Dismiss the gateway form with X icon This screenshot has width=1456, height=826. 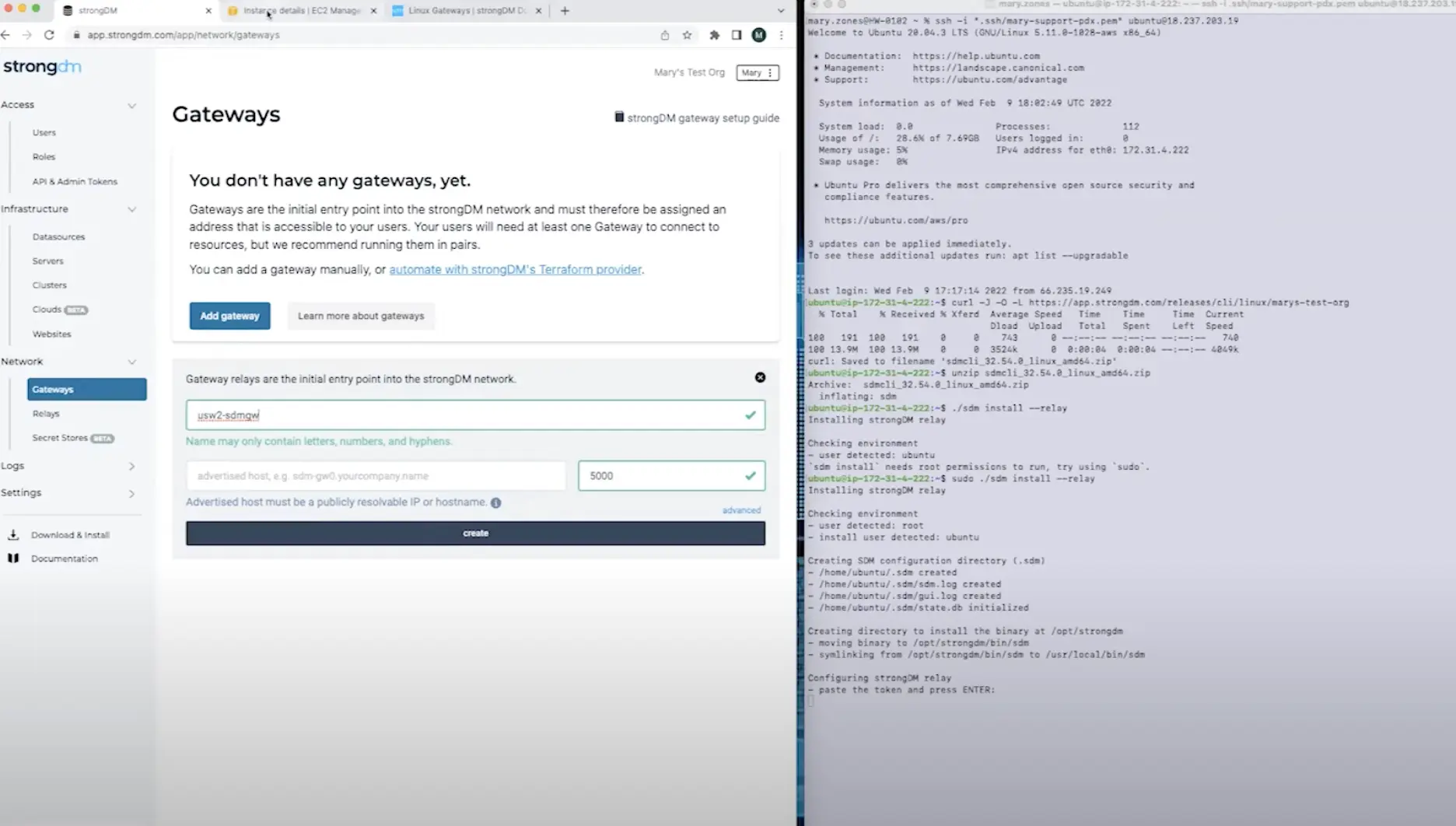[x=760, y=377]
